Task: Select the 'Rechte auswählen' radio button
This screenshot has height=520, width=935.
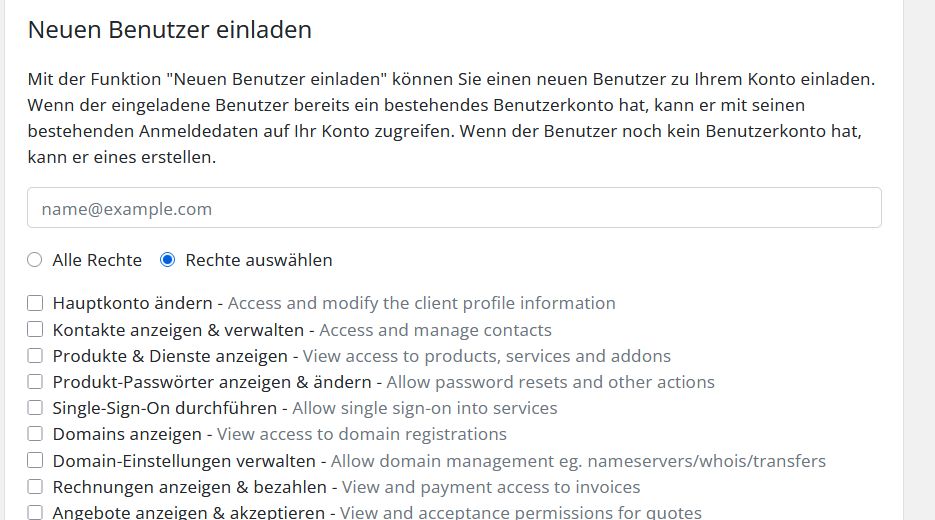Action: (x=168, y=260)
